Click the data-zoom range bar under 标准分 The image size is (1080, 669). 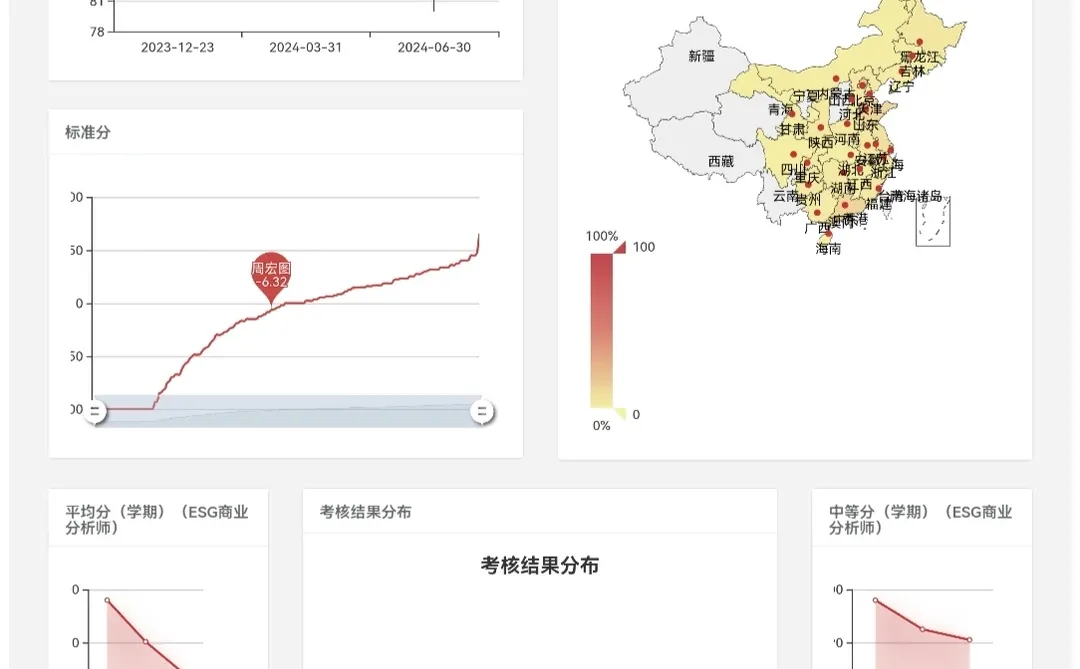(288, 411)
